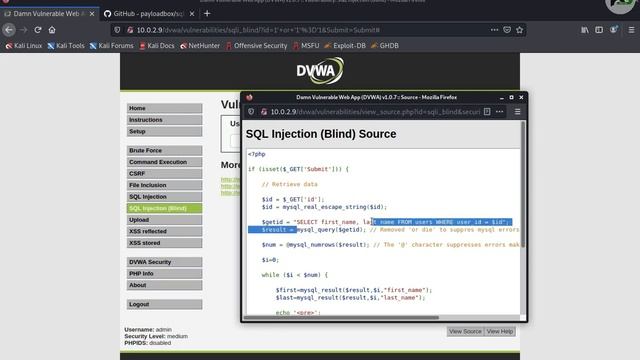
Task: Open Kali Forums bookmark
Action: 111,46
